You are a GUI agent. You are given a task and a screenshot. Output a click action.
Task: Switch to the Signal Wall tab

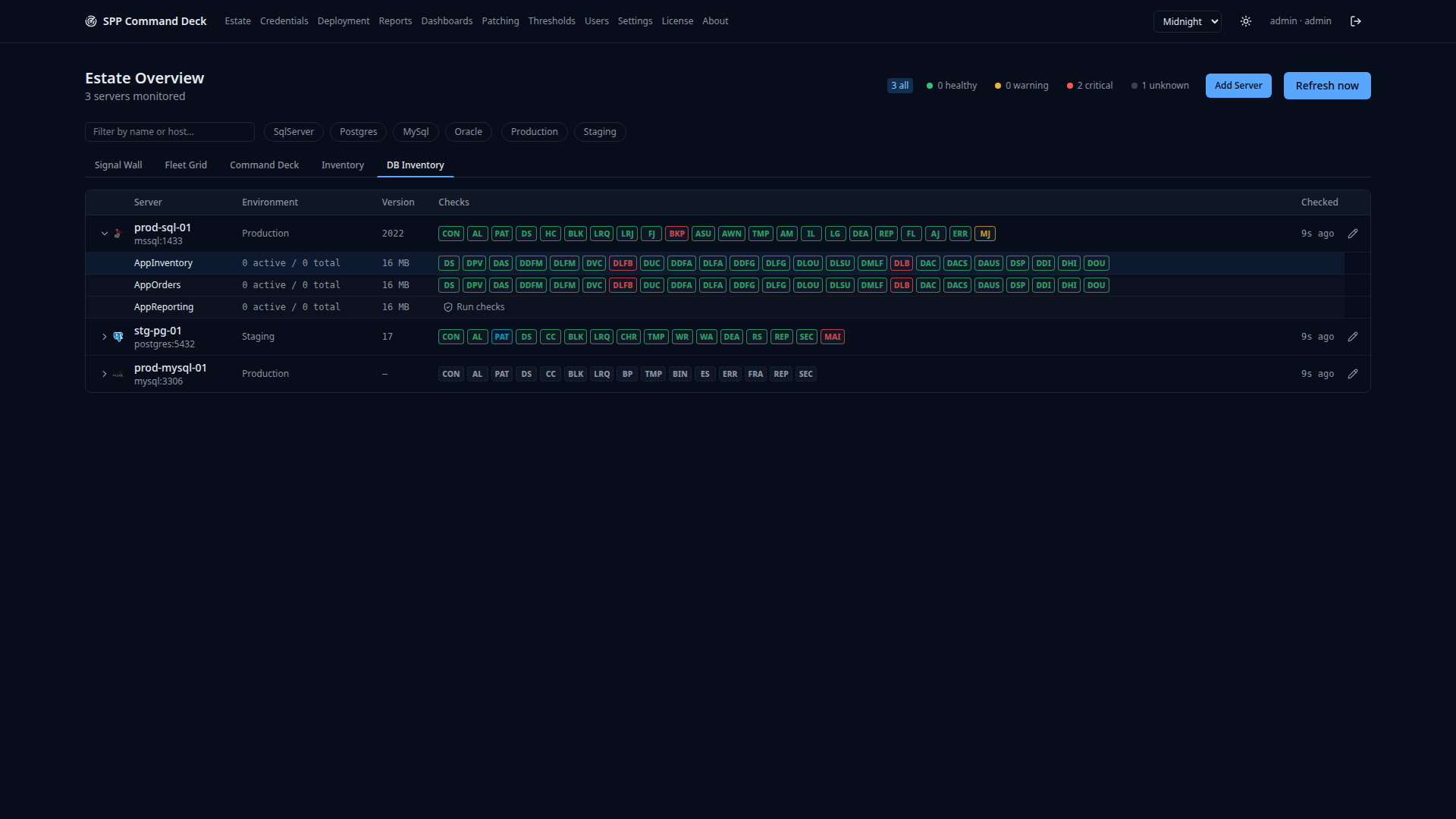coord(118,165)
